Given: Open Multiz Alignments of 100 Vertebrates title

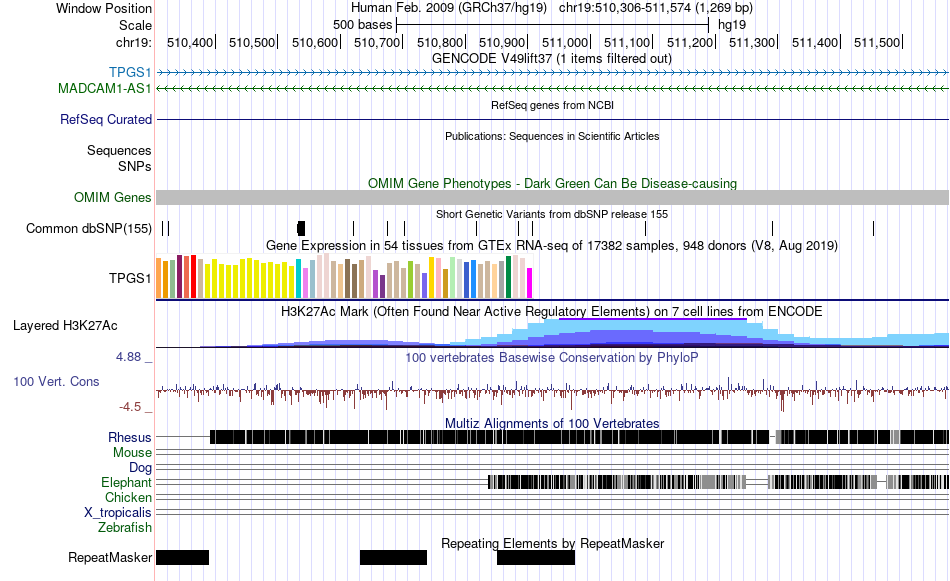Looking at the screenshot, I should click(x=552, y=423).
